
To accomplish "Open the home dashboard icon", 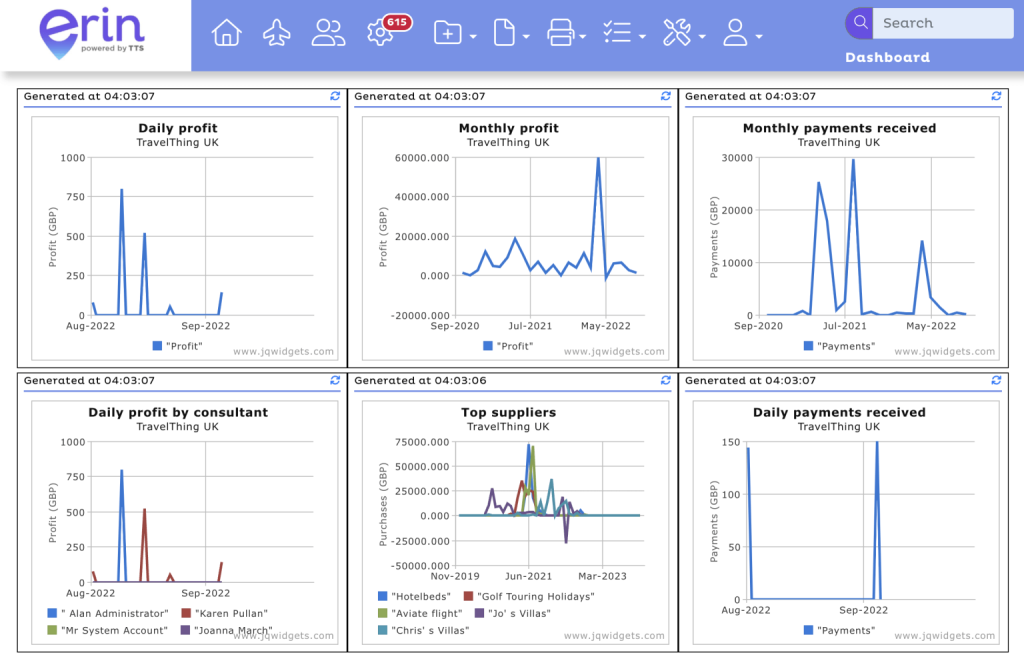I will 227,33.
